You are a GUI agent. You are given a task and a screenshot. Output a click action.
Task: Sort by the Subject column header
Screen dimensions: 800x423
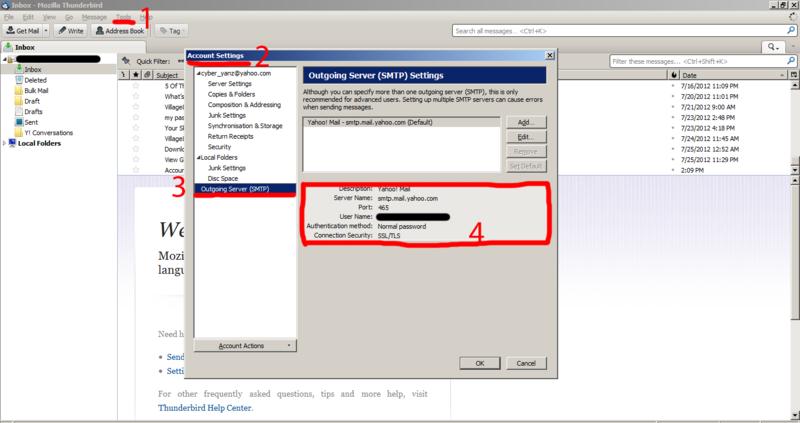[x=167, y=75]
